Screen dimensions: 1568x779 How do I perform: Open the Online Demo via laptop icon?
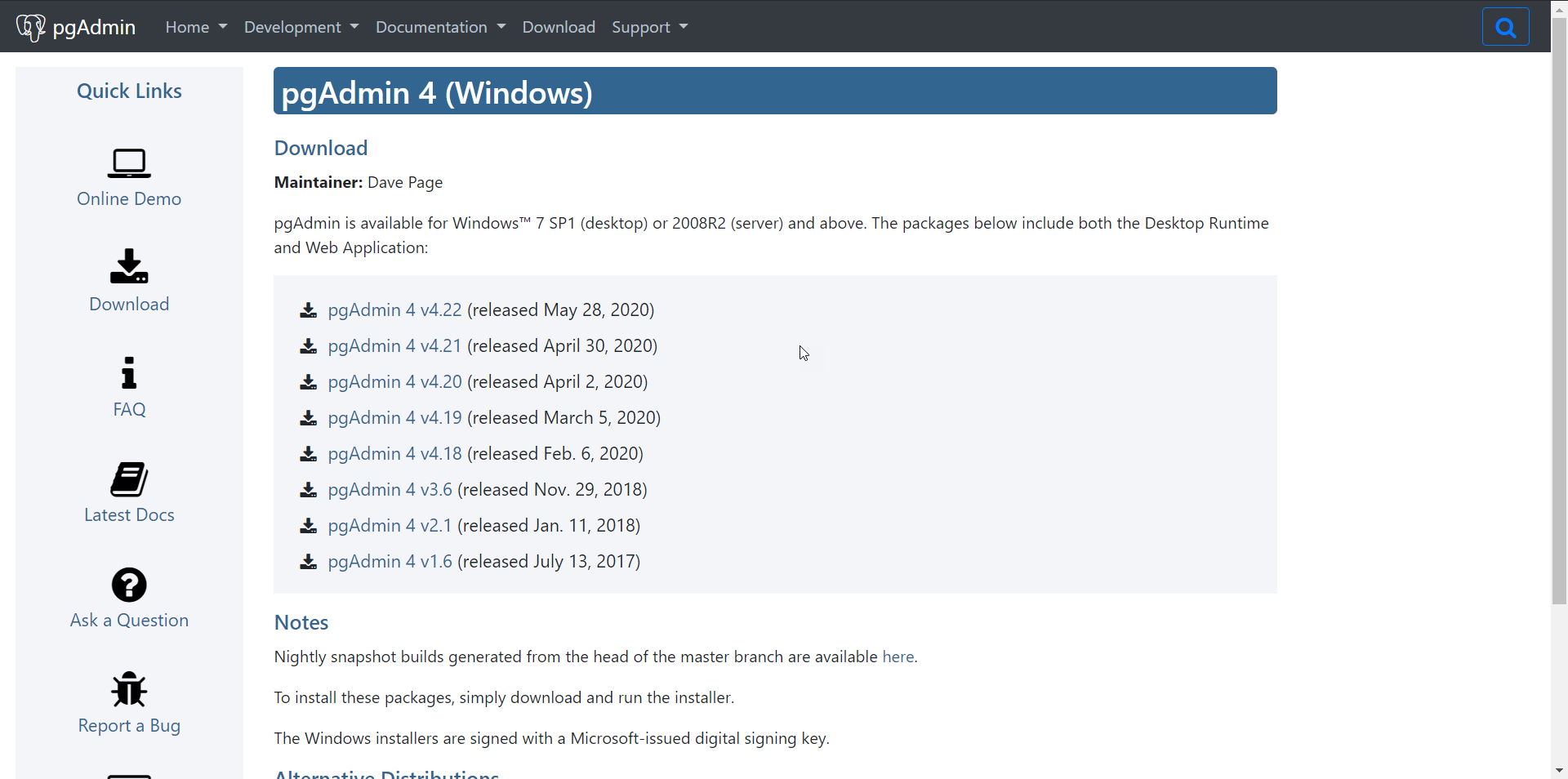[x=128, y=163]
